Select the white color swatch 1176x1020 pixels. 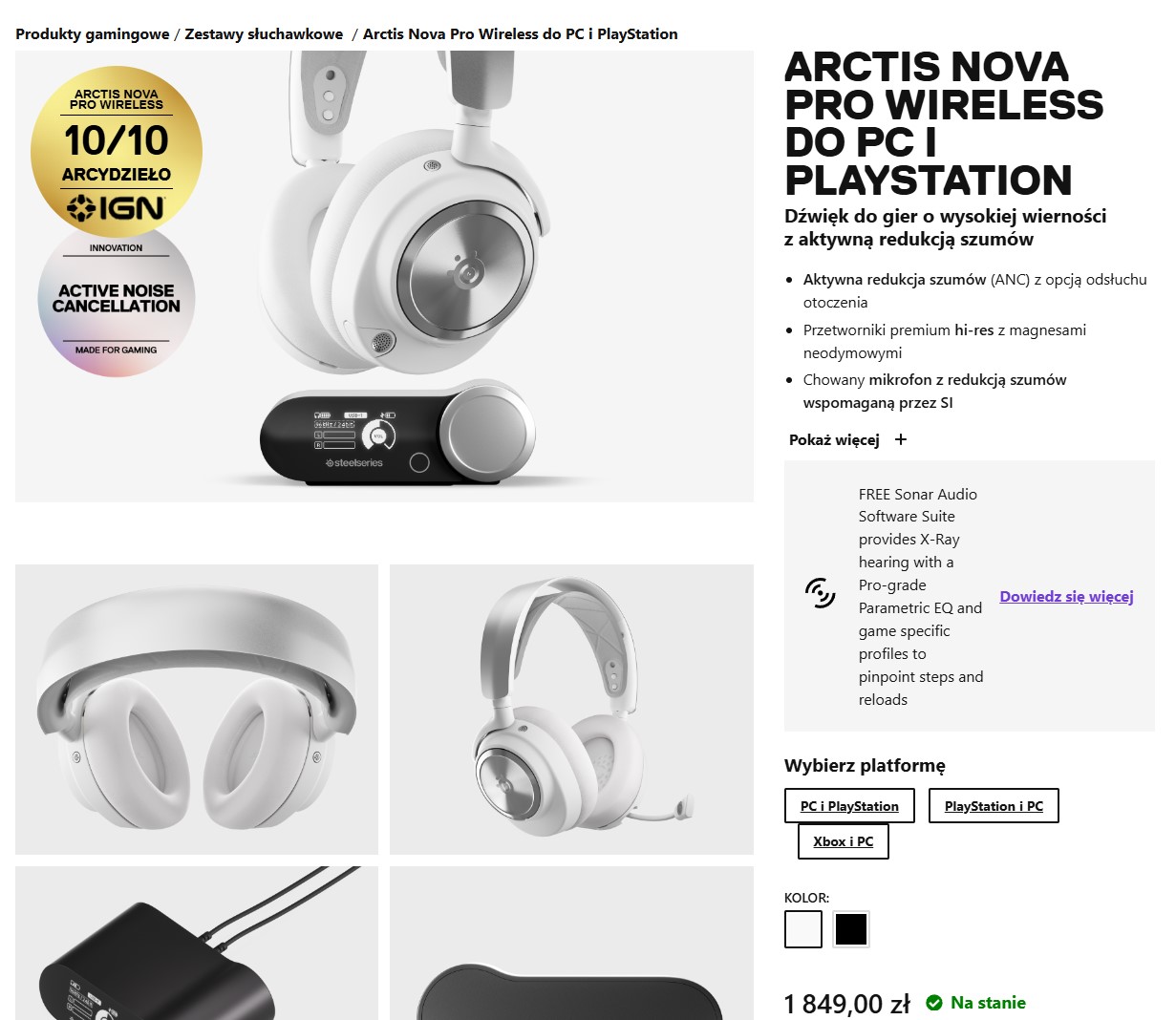tap(803, 929)
